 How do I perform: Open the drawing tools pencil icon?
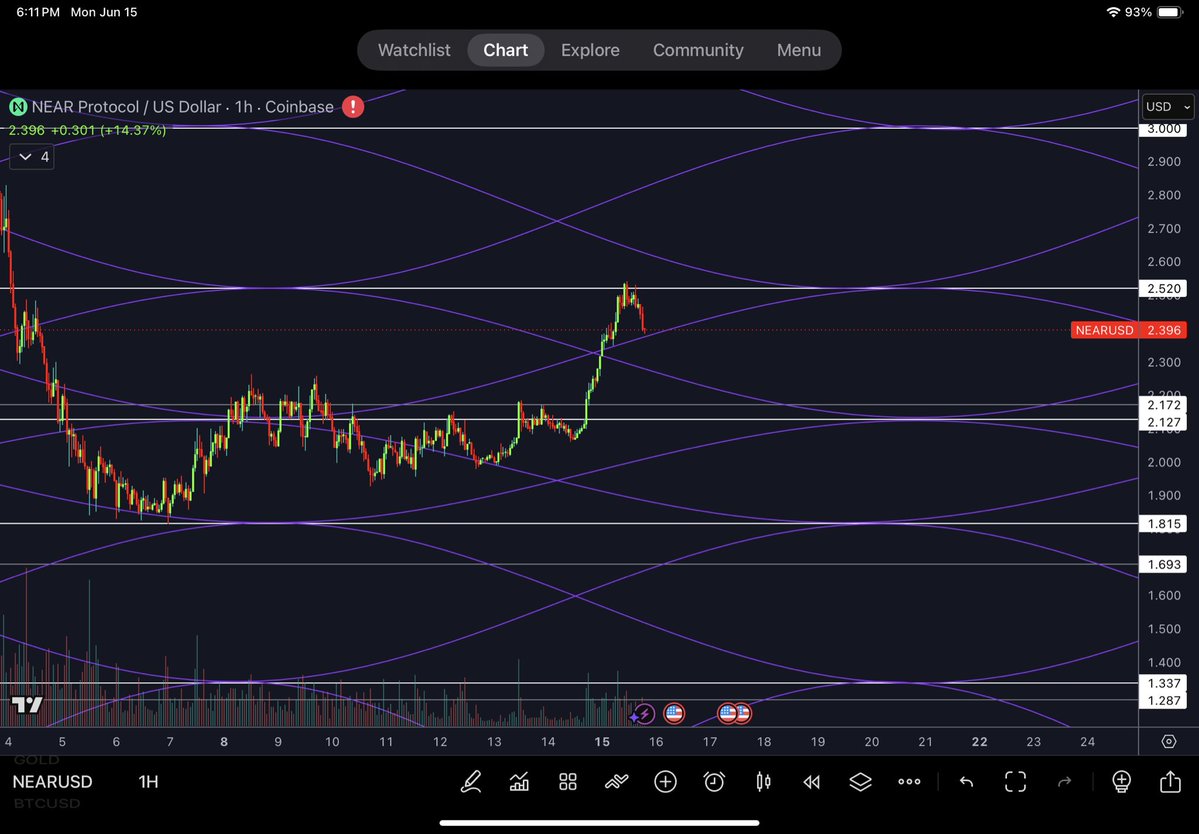[470, 781]
